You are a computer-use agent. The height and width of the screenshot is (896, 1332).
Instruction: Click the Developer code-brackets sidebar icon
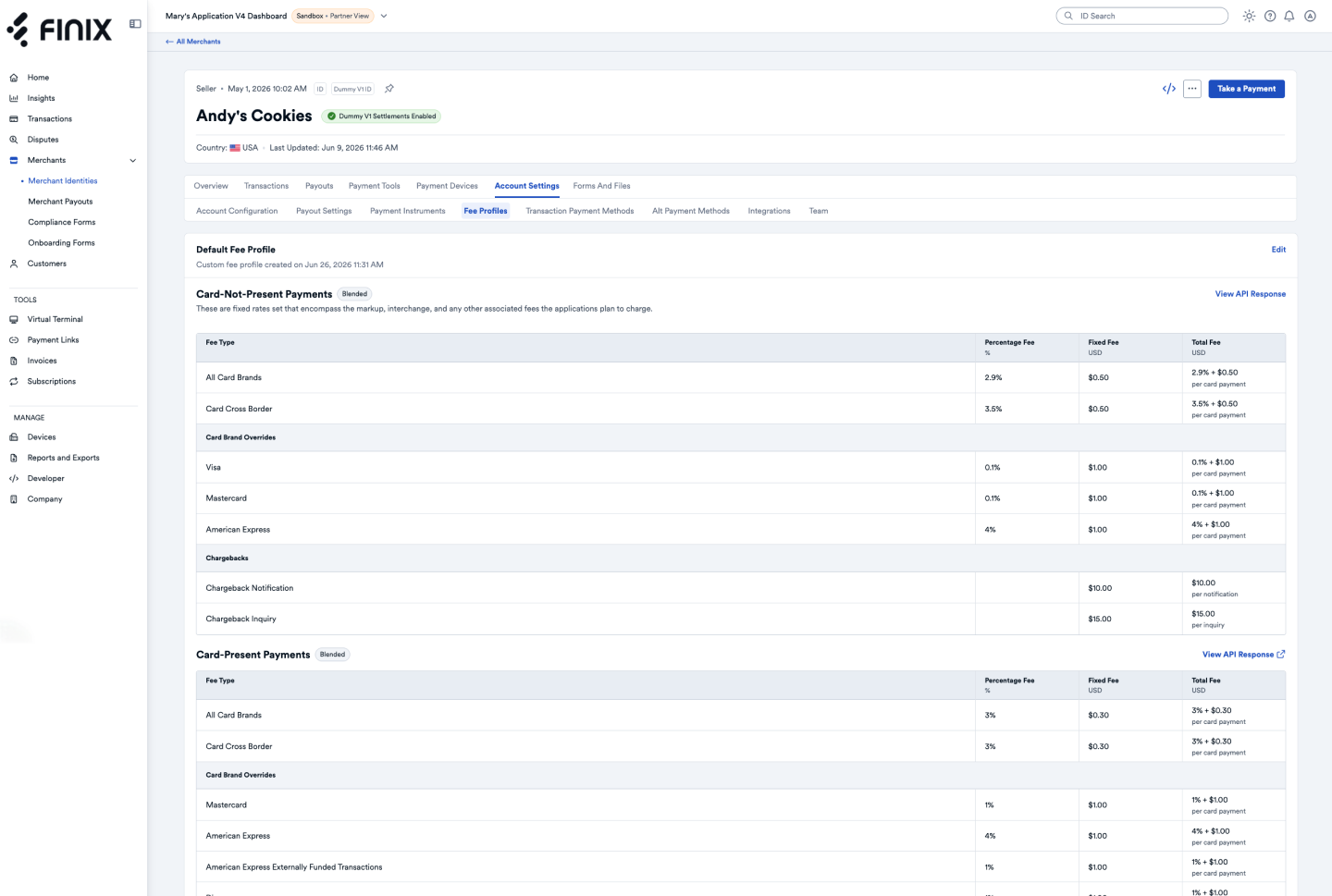click(14, 479)
